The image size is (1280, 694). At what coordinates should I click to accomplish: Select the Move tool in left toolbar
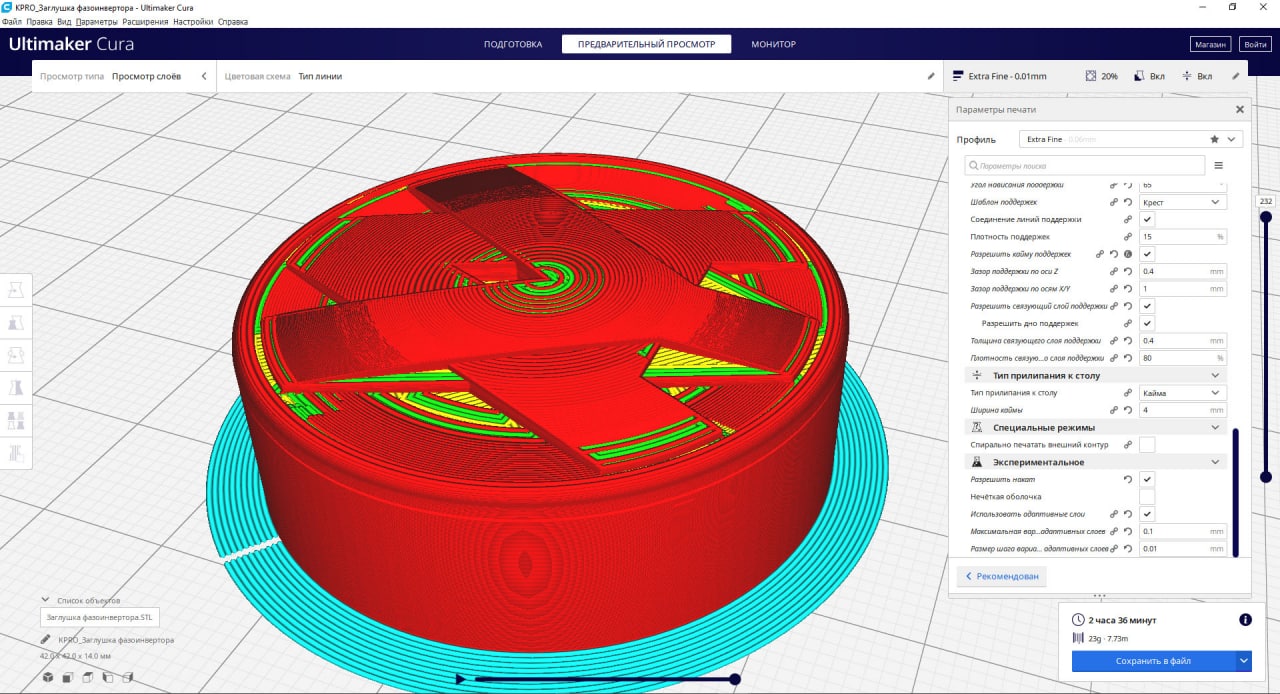click(x=17, y=290)
